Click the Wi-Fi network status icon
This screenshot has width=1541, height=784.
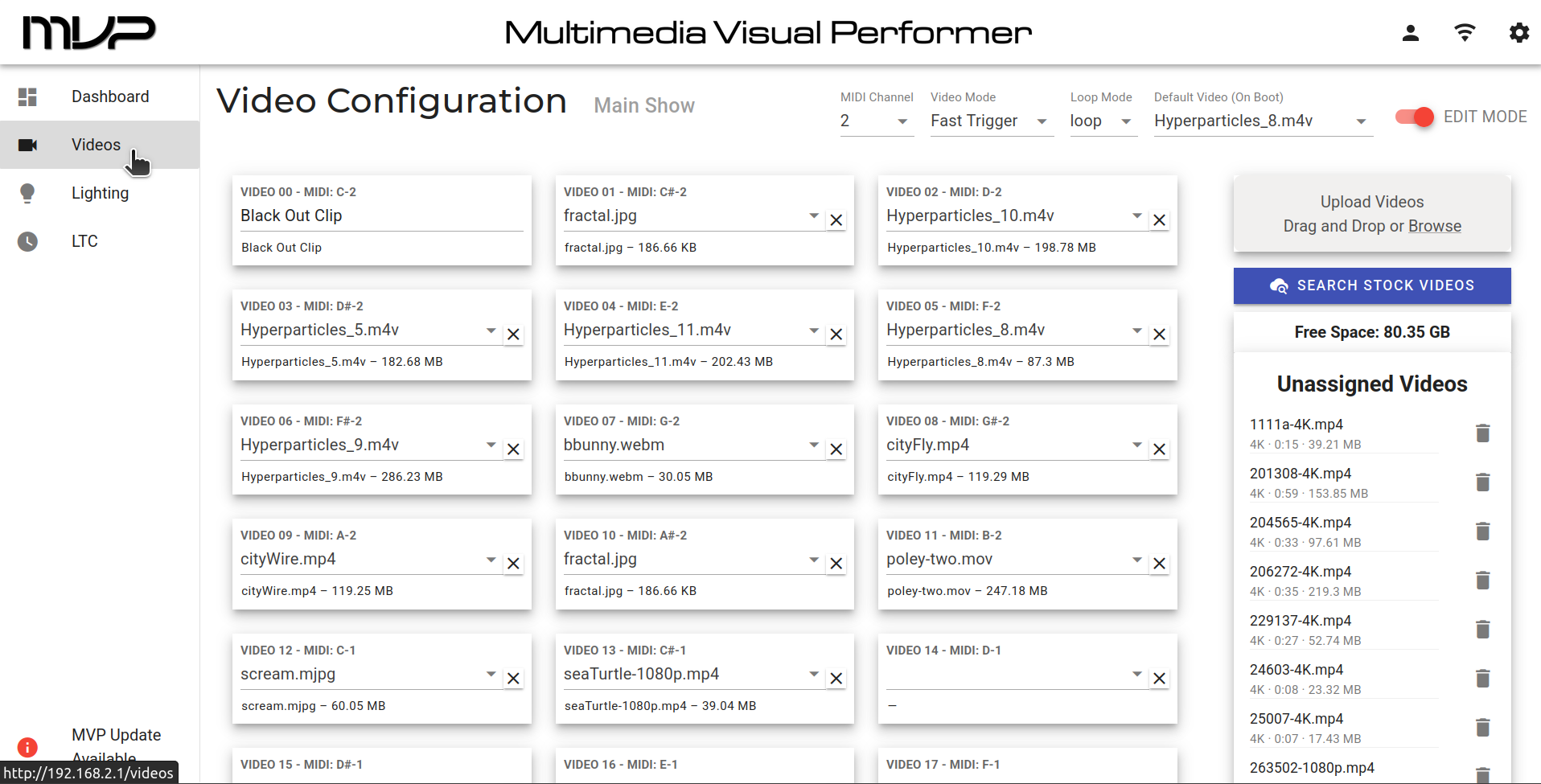coord(1465,33)
